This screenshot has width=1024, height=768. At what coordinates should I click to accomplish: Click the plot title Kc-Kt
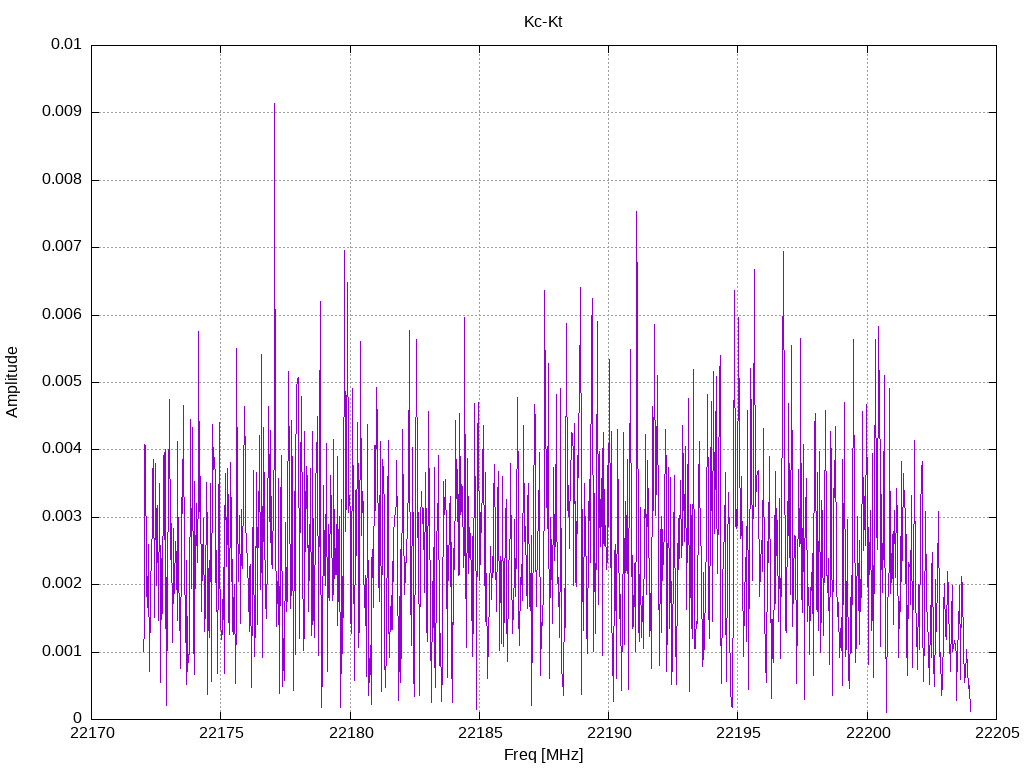pos(543,22)
